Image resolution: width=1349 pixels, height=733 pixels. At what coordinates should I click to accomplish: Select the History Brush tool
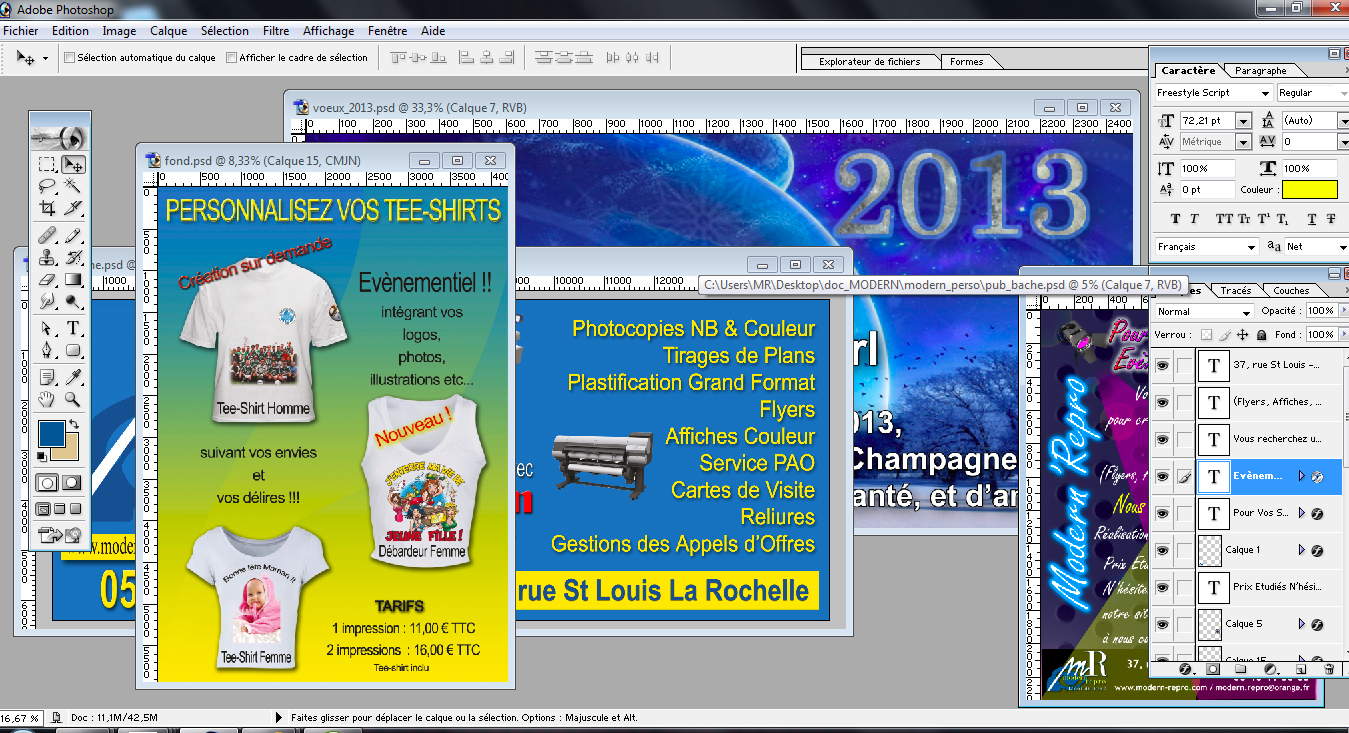[73, 258]
